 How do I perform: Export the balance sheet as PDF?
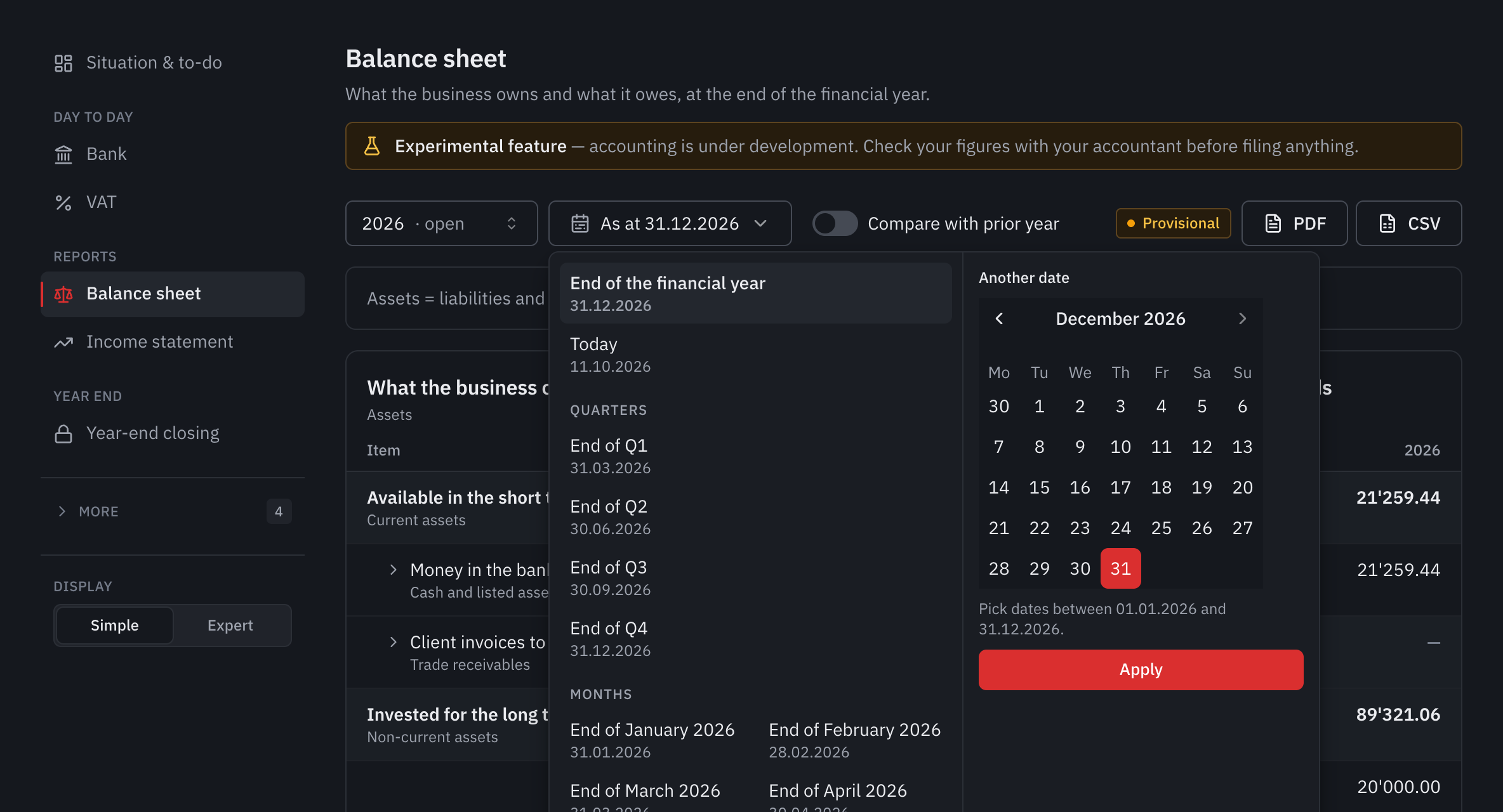click(1295, 223)
